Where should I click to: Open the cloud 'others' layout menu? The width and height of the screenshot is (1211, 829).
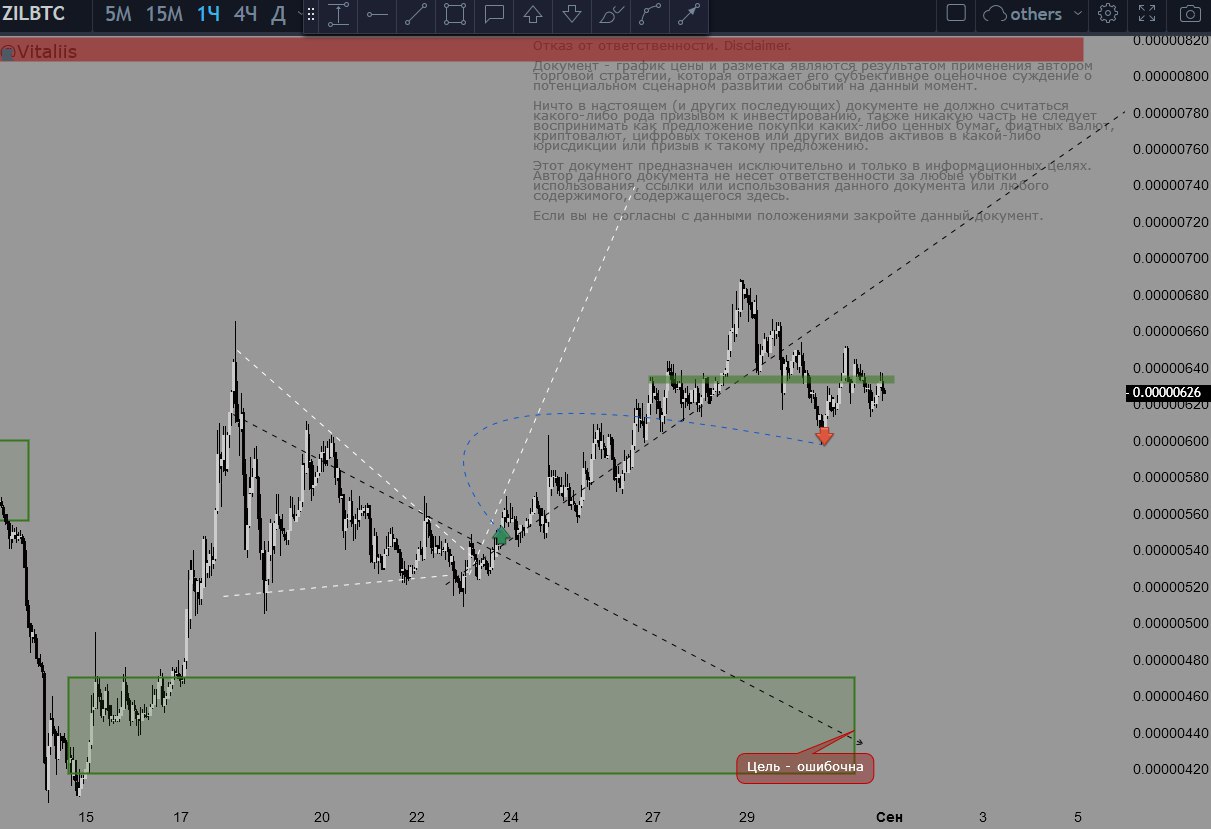(x=1032, y=14)
